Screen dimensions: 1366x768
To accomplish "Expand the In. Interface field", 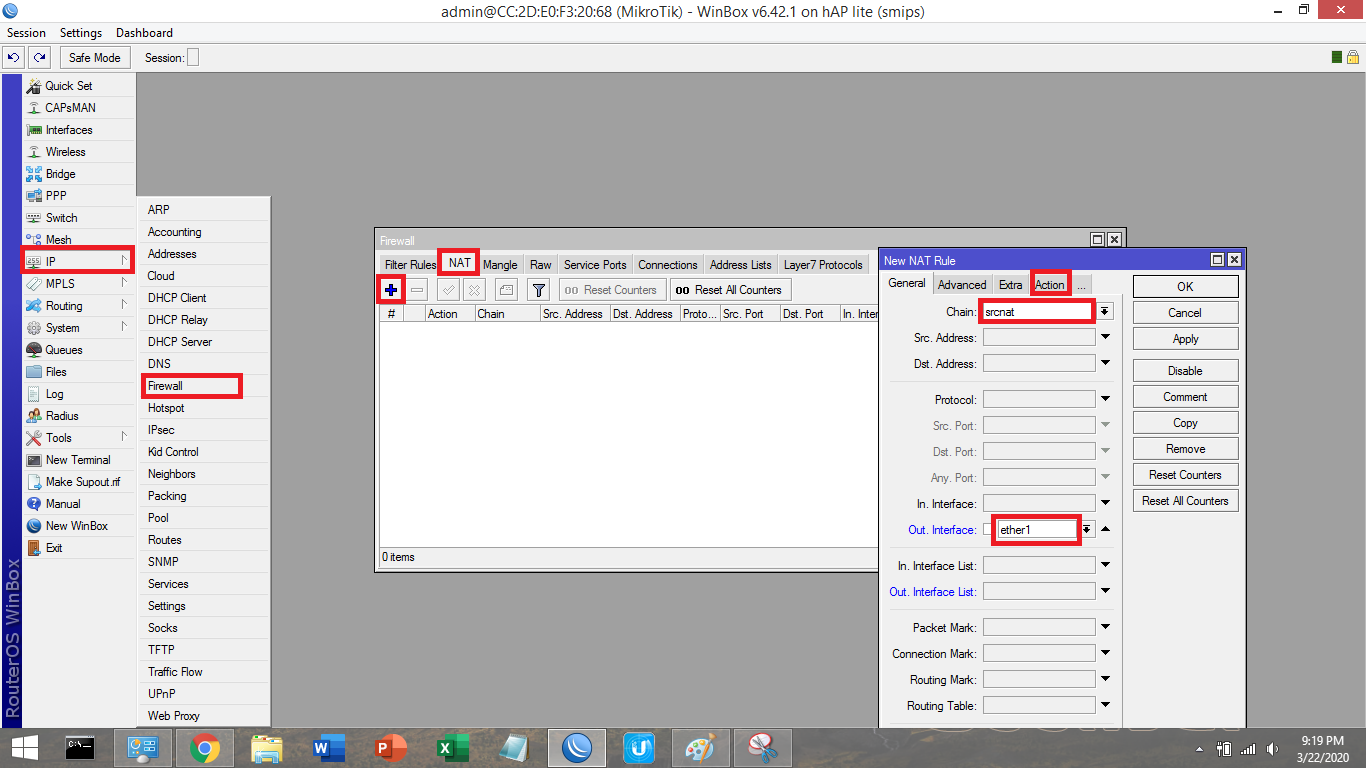I will pyautogui.click(x=1106, y=504).
